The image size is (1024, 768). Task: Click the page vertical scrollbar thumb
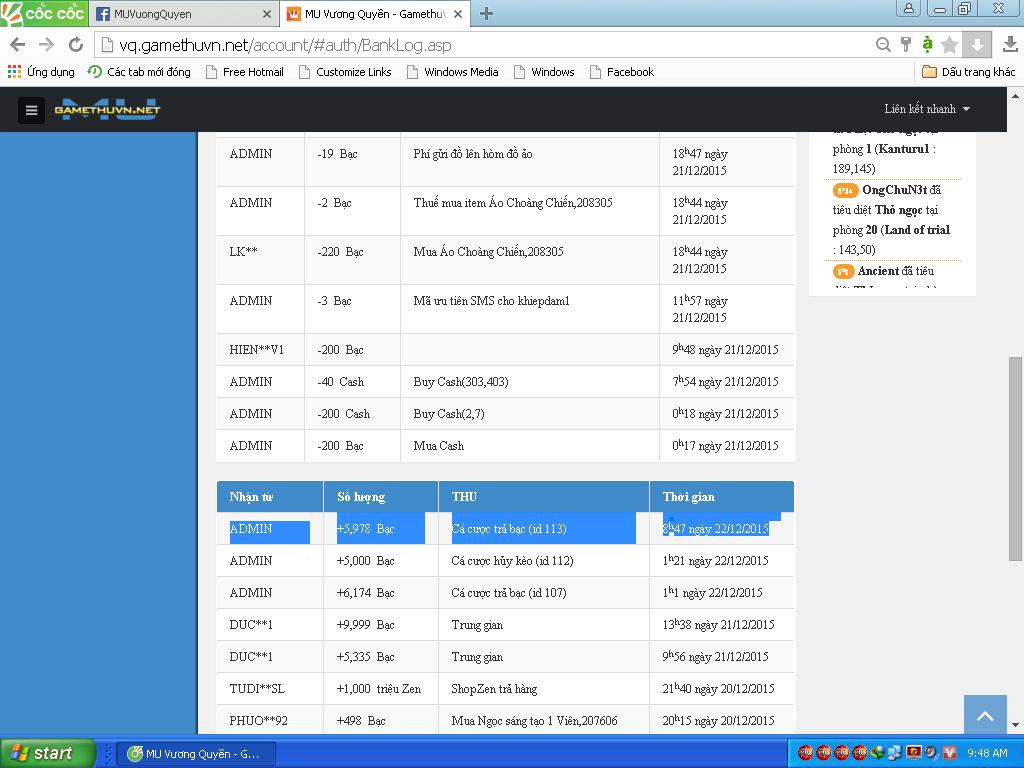click(1016, 458)
